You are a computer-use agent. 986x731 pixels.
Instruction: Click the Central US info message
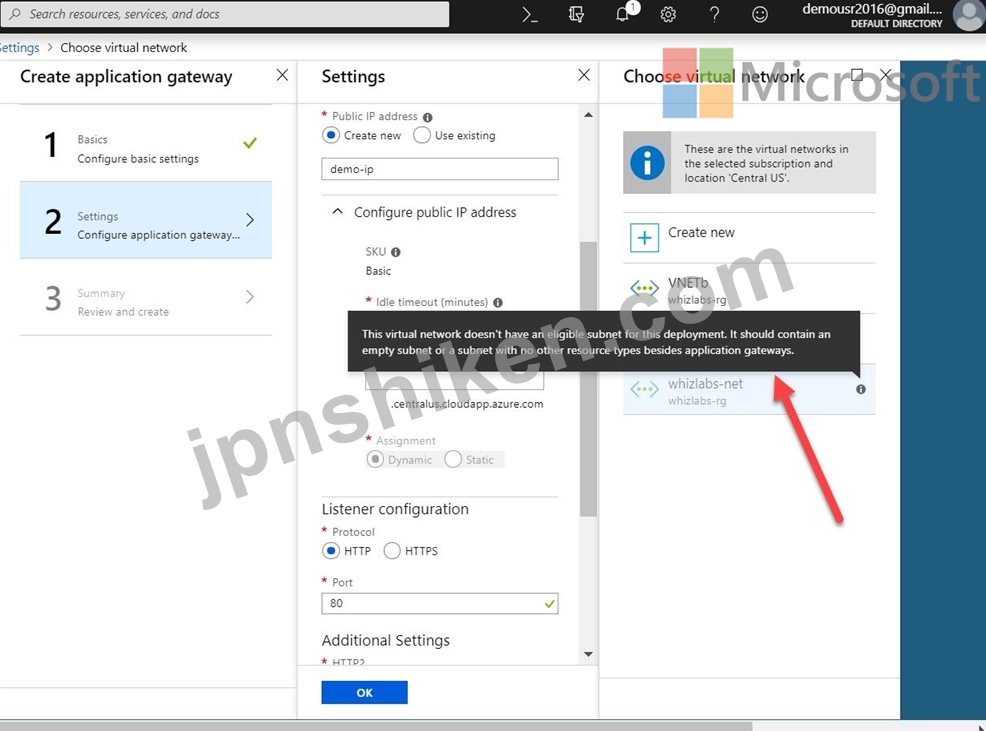(749, 163)
